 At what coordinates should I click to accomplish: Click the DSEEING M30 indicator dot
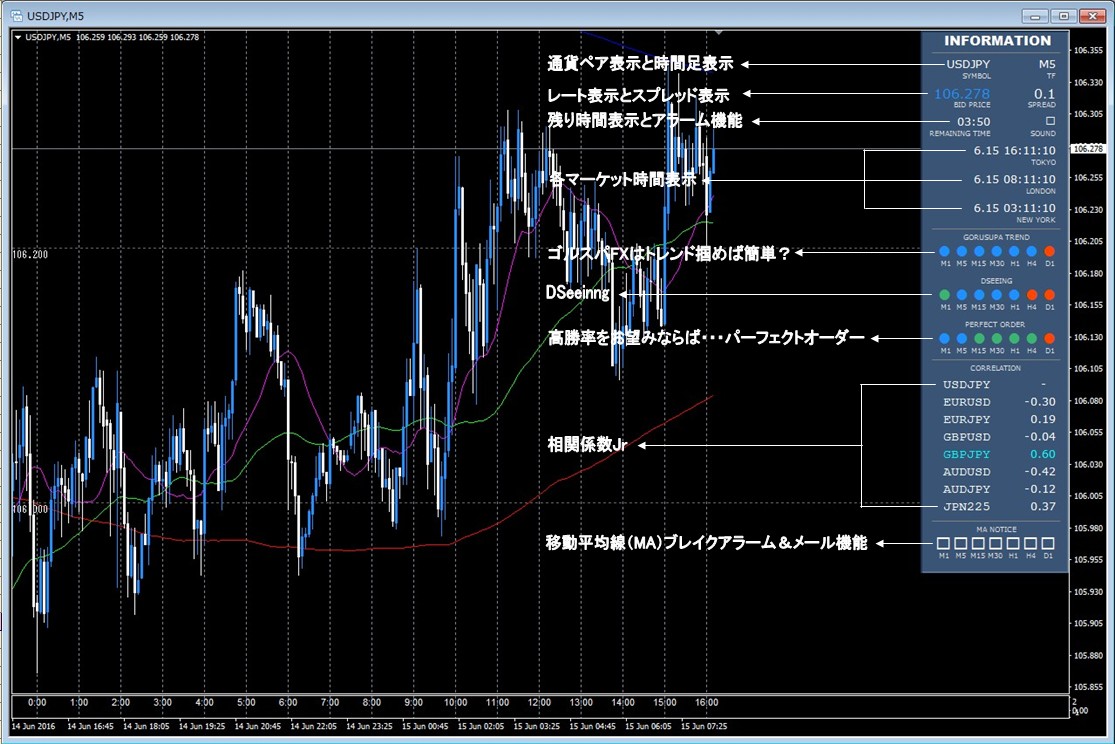[996, 294]
